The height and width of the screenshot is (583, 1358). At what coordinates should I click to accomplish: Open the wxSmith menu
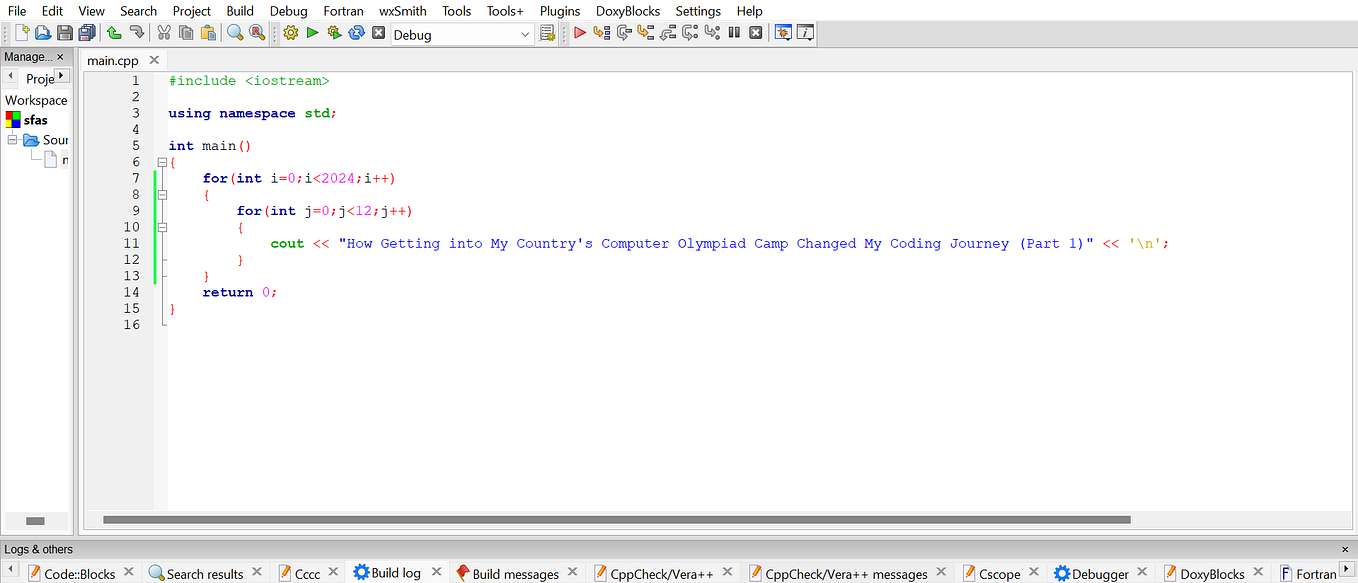pyautogui.click(x=402, y=11)
